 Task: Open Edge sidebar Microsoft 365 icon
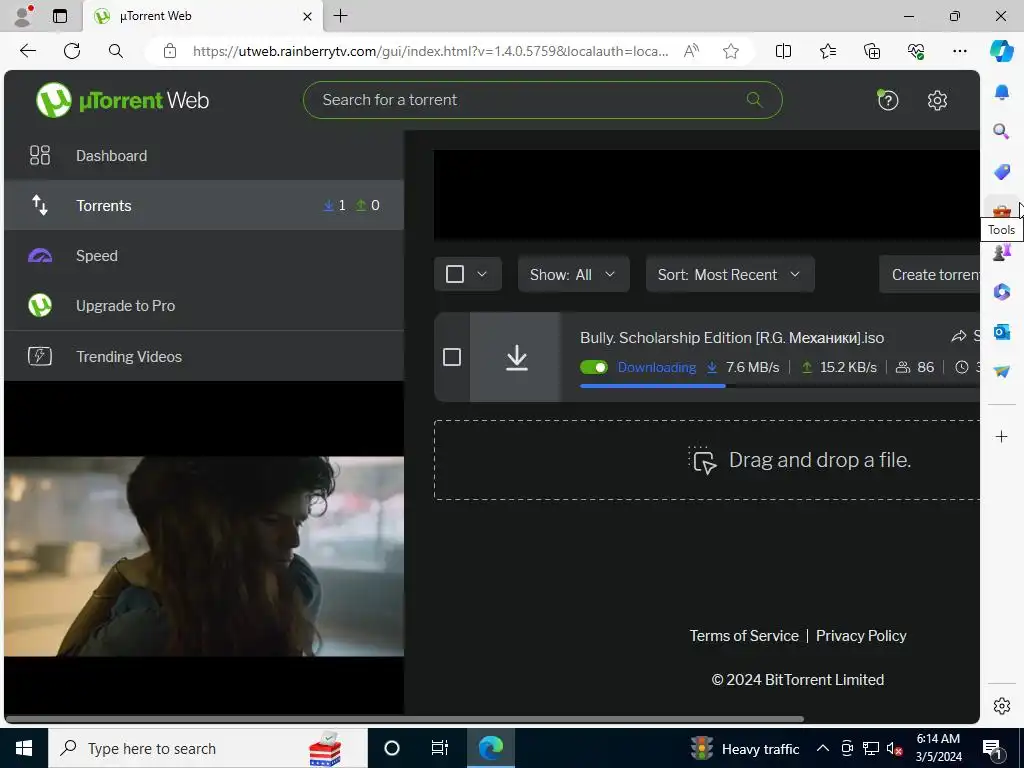[1001, 291]
